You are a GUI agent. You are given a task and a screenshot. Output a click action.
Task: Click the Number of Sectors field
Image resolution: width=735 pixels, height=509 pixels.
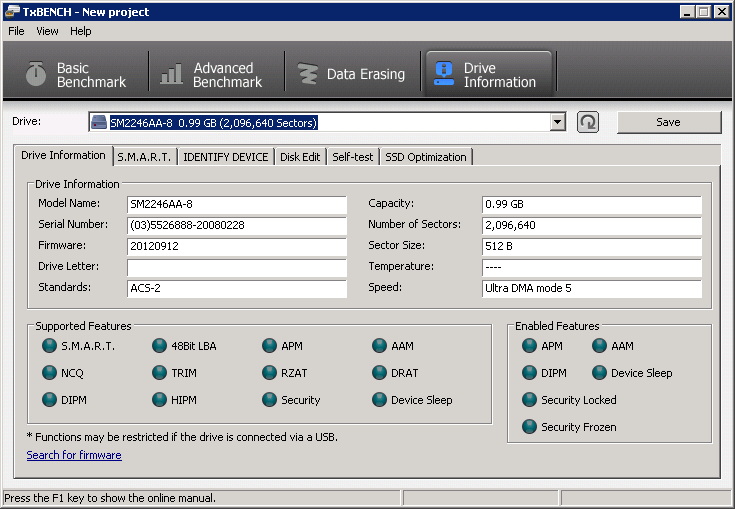click(x=592, y=225)
